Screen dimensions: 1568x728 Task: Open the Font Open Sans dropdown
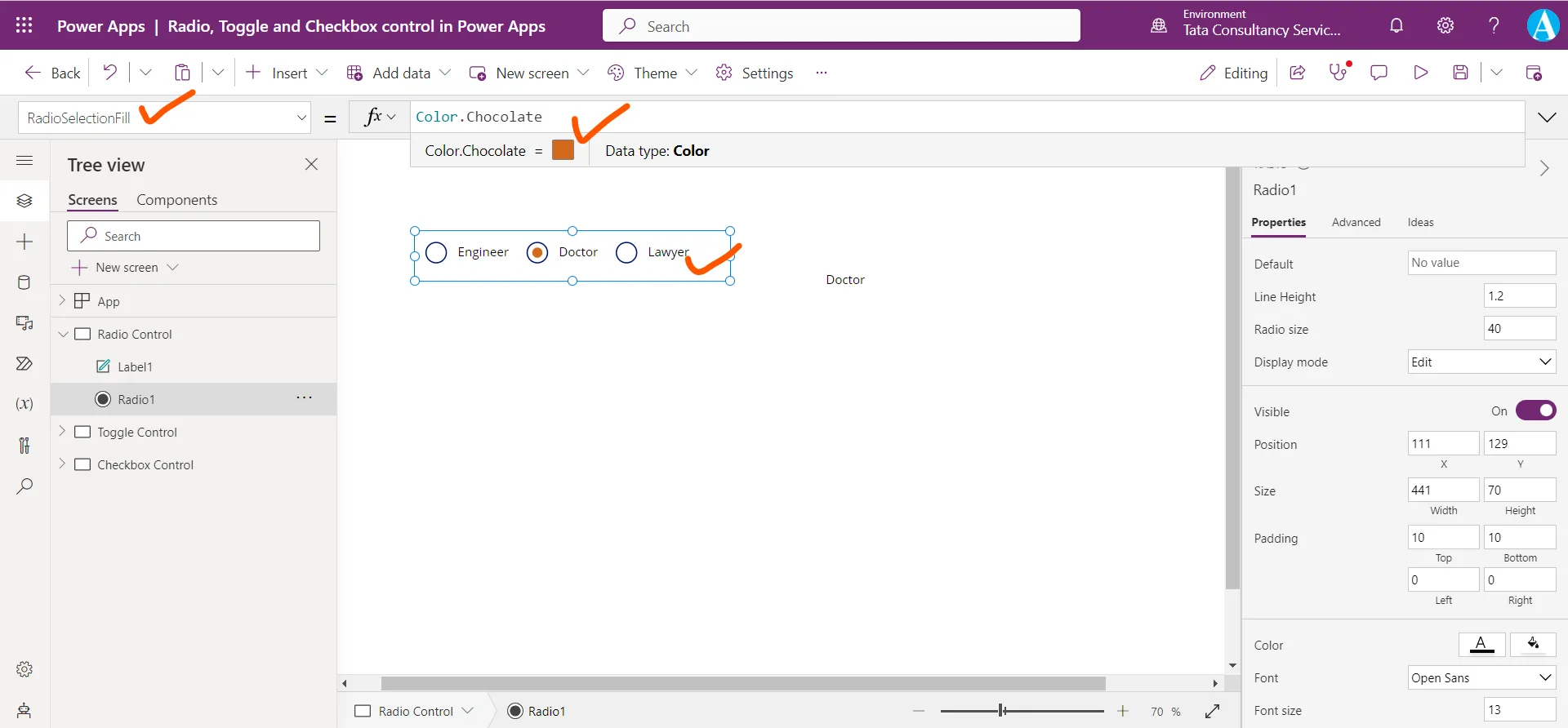[1481, 677]
